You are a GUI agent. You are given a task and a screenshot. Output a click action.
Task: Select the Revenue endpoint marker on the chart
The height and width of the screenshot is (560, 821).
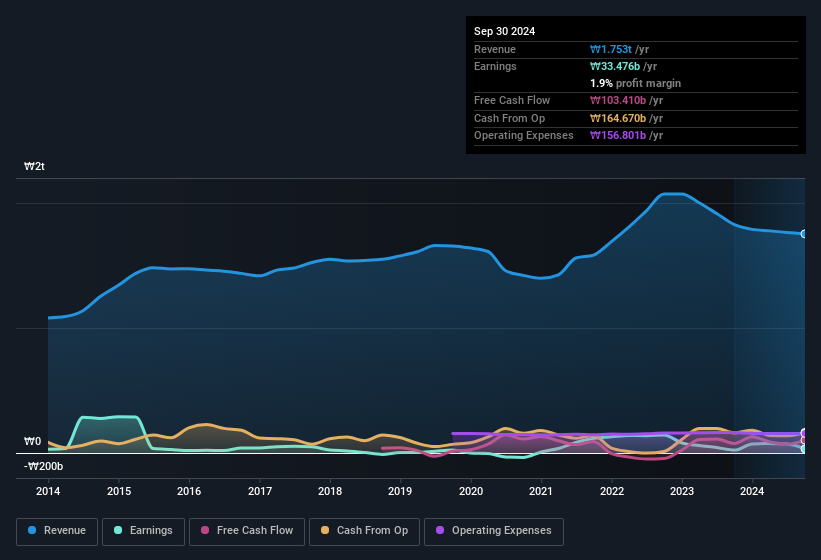click(804, 234)
